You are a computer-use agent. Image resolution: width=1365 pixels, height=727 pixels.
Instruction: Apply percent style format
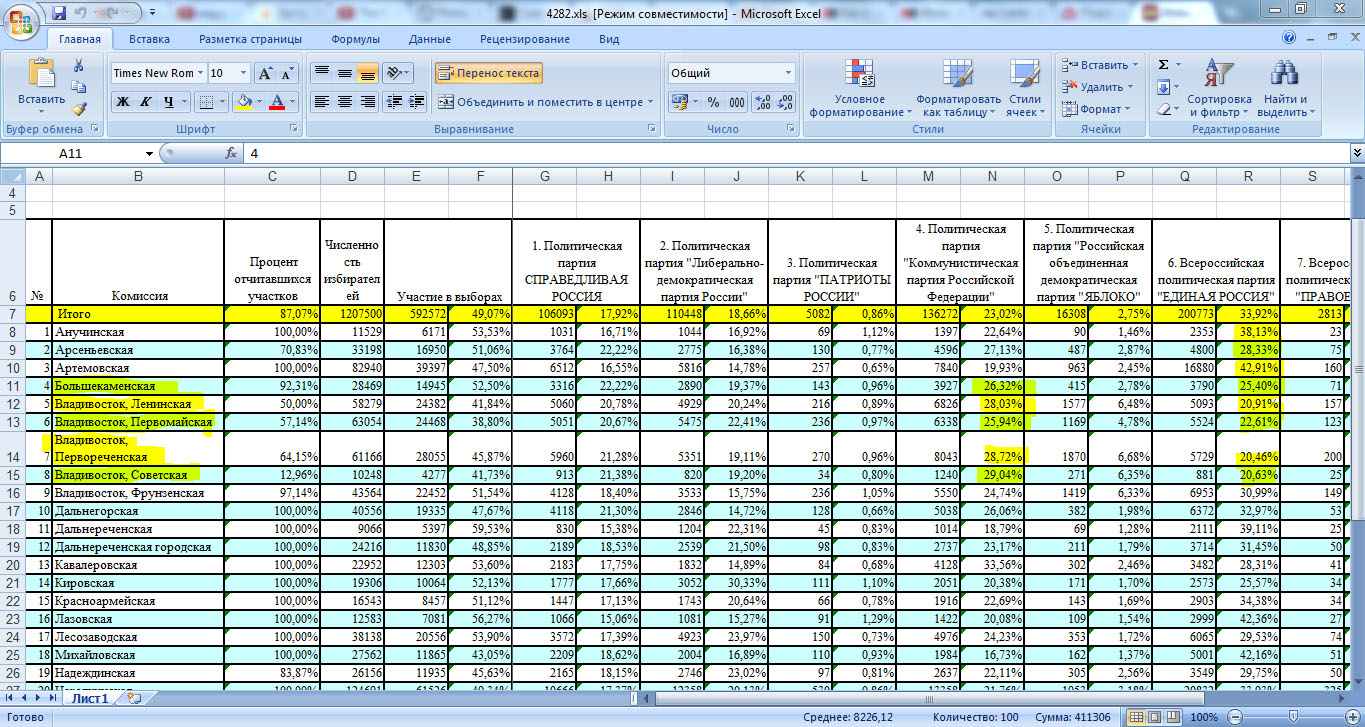point(713,102)
